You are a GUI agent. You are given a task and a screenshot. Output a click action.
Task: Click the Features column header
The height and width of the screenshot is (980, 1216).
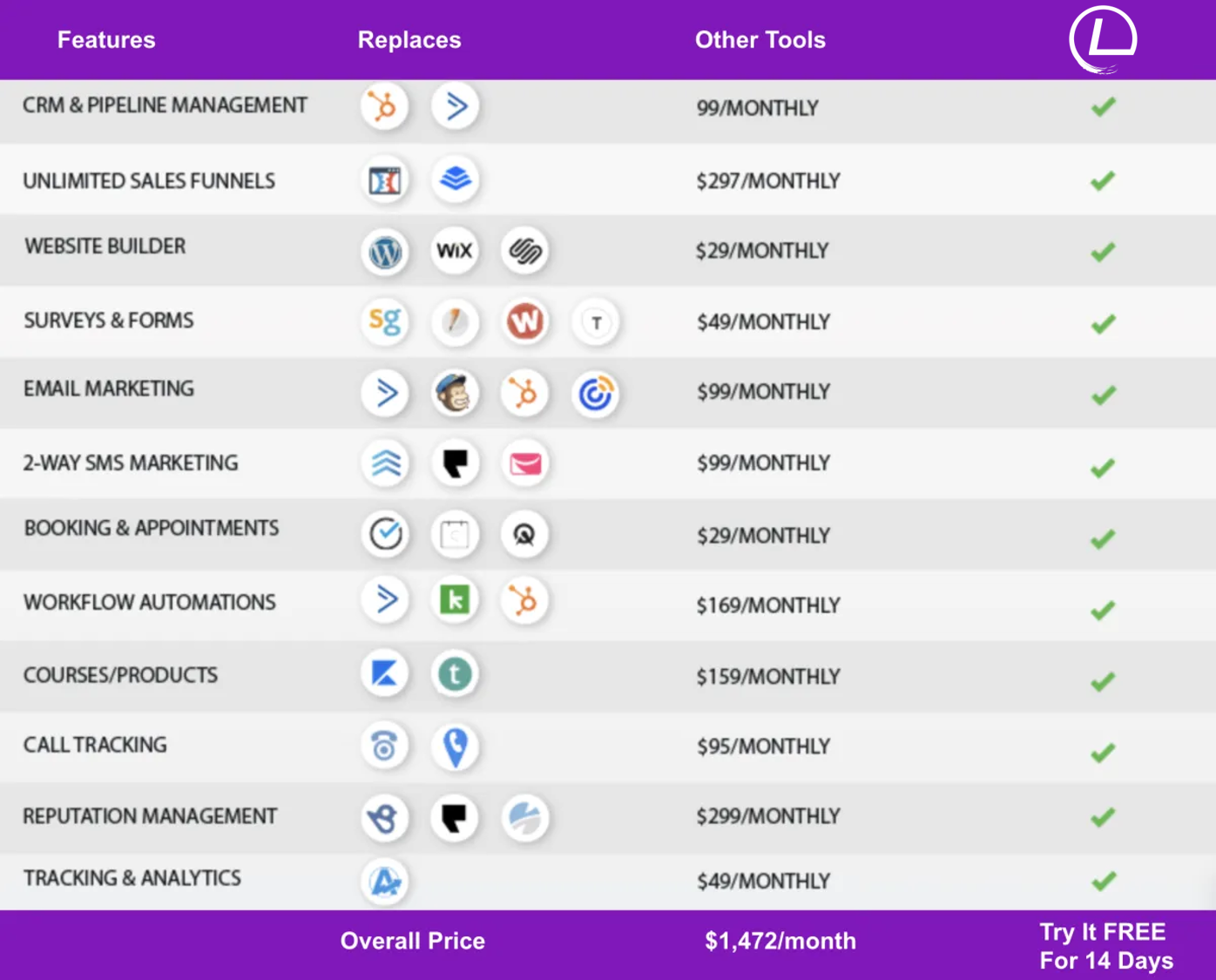pos(106,40)
